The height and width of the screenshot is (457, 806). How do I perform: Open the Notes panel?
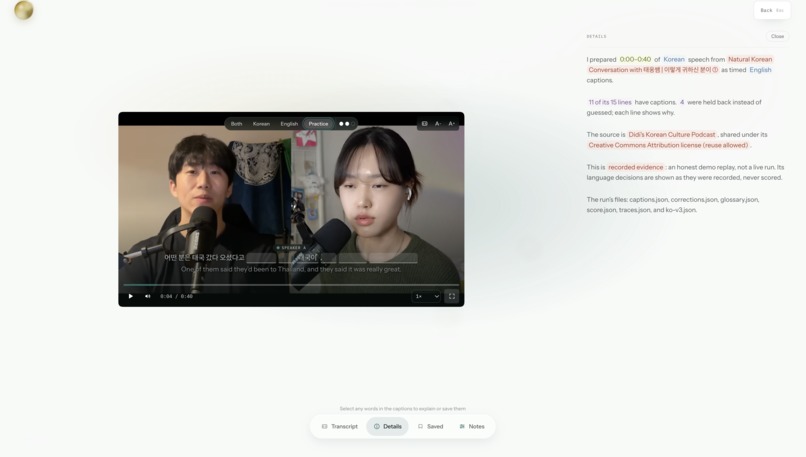(x=472, y=426)
